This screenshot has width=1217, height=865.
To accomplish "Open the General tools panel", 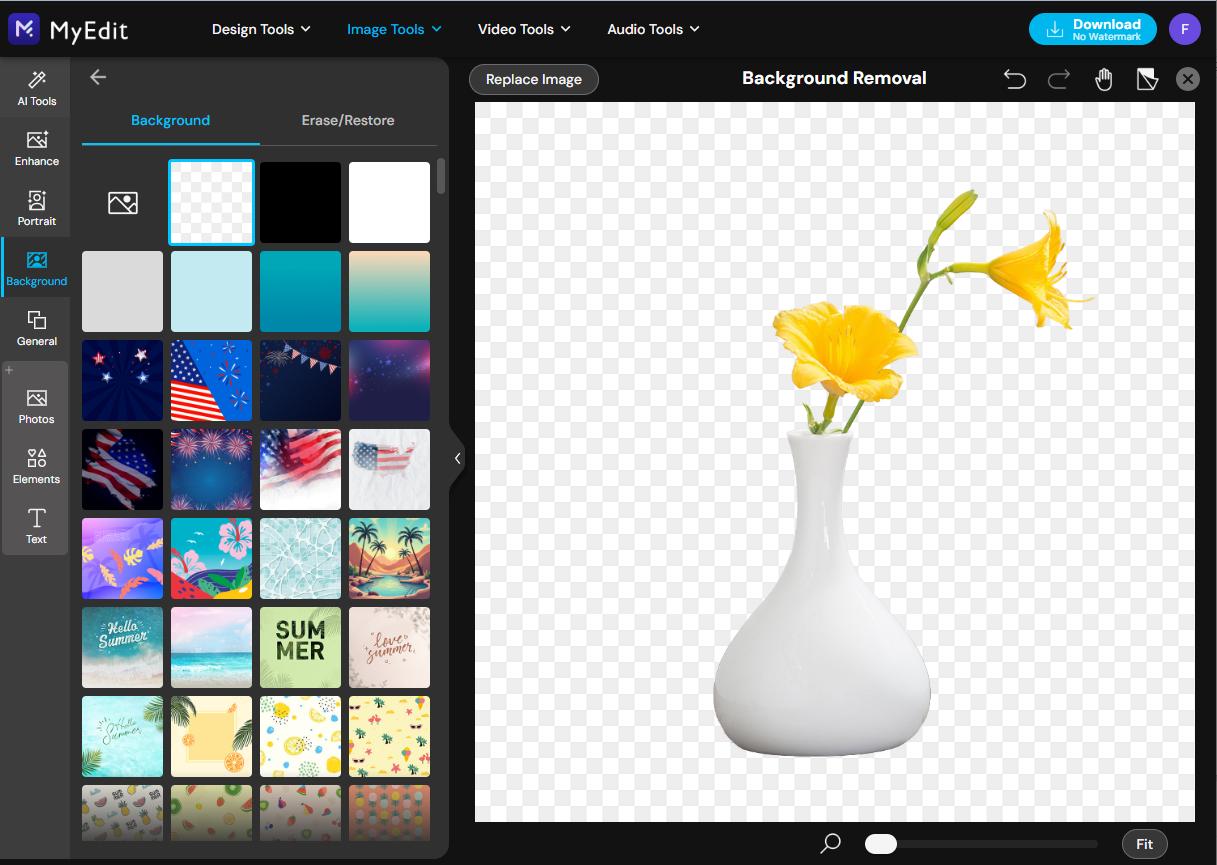I will click(35, 327).
